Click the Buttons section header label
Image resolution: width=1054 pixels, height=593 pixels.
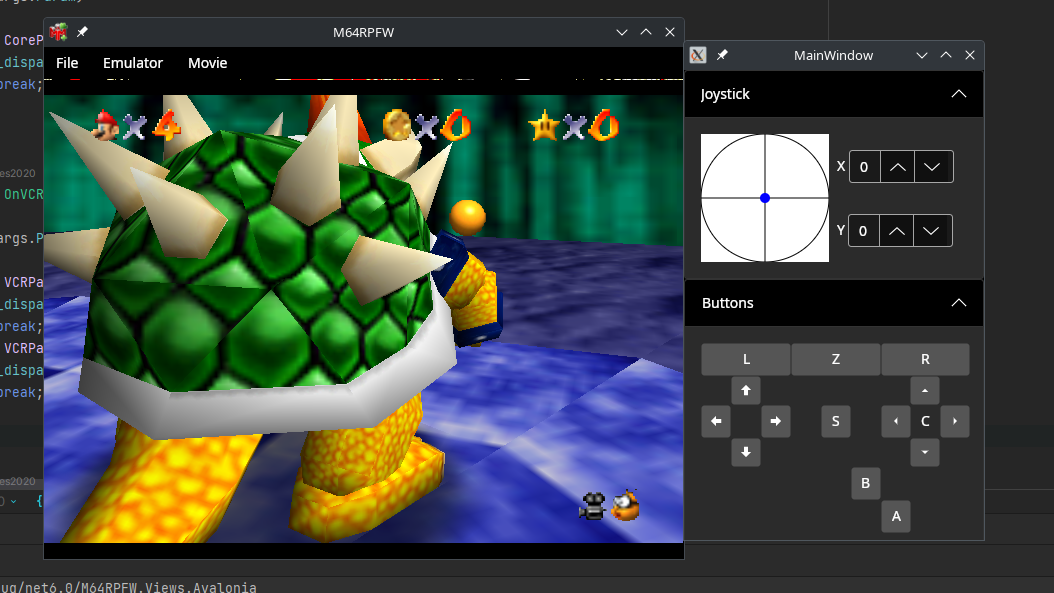(727, 303)
